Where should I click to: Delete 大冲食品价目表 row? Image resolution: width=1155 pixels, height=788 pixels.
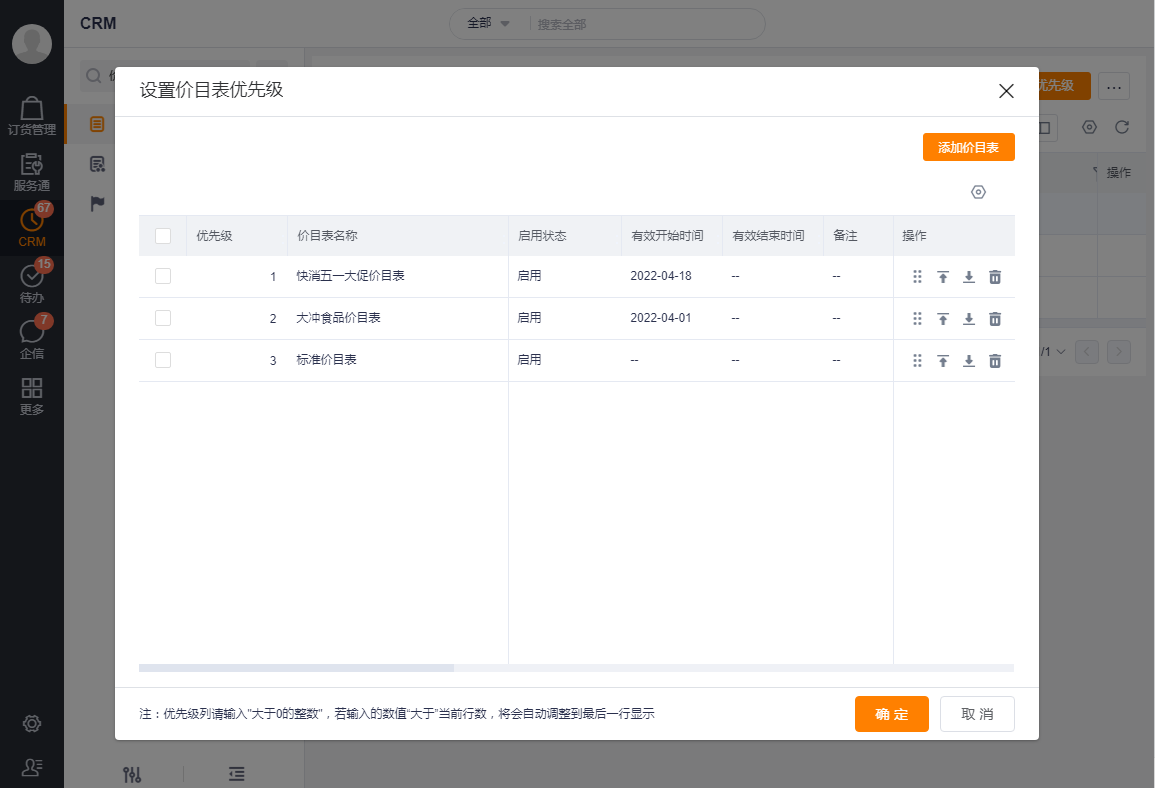(x=994, y=319)
